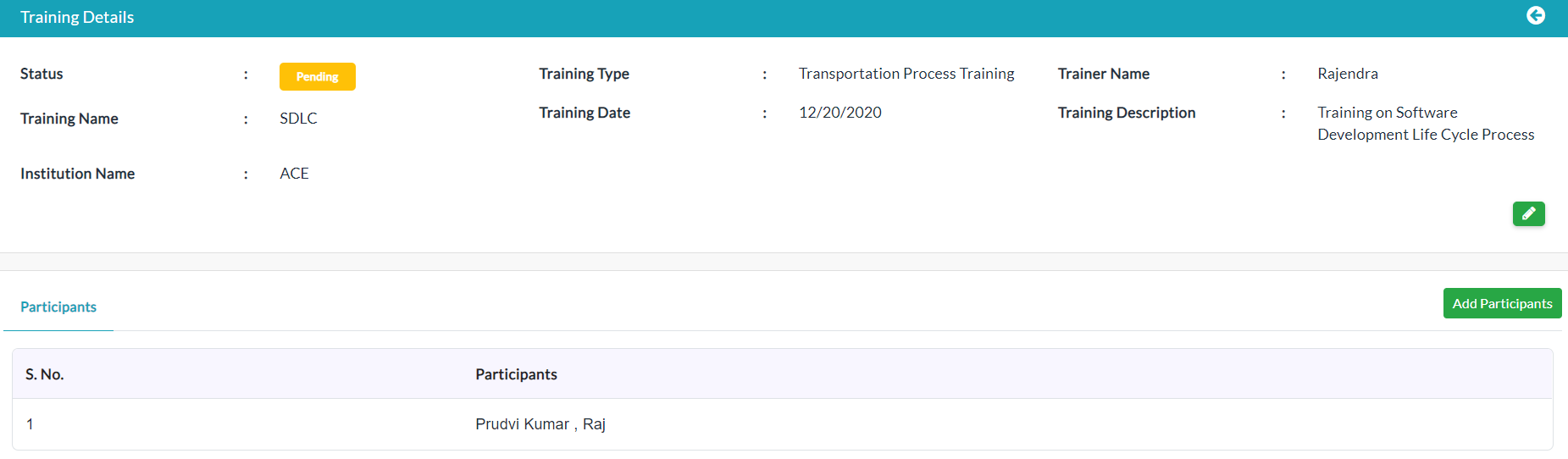The image size is (1568, 459).
Task: Click the S. No. column header
Action: pyautogui.click(x=45, y=374)
